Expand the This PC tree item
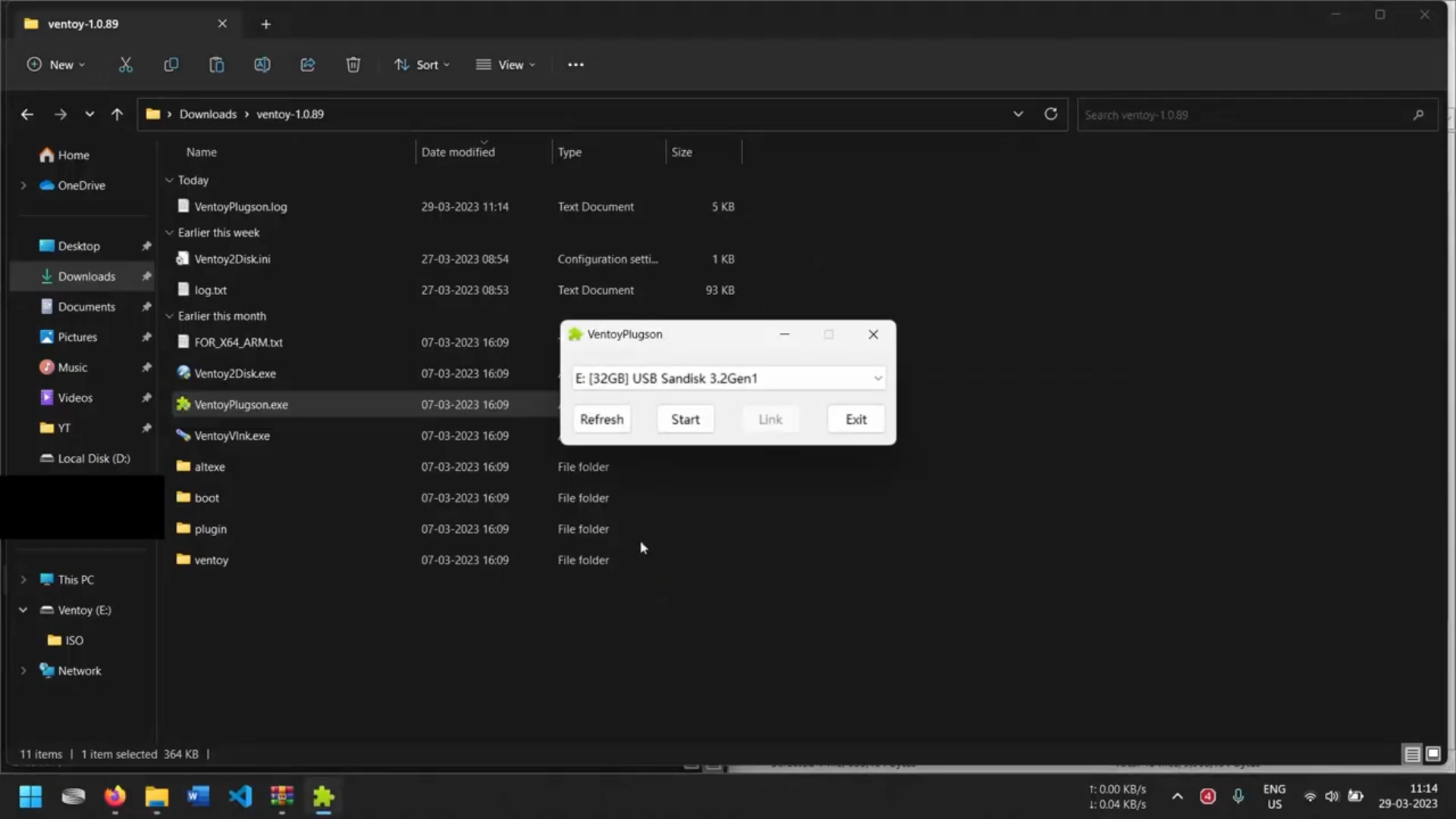 pyautogui.click(x=24, y=579)
